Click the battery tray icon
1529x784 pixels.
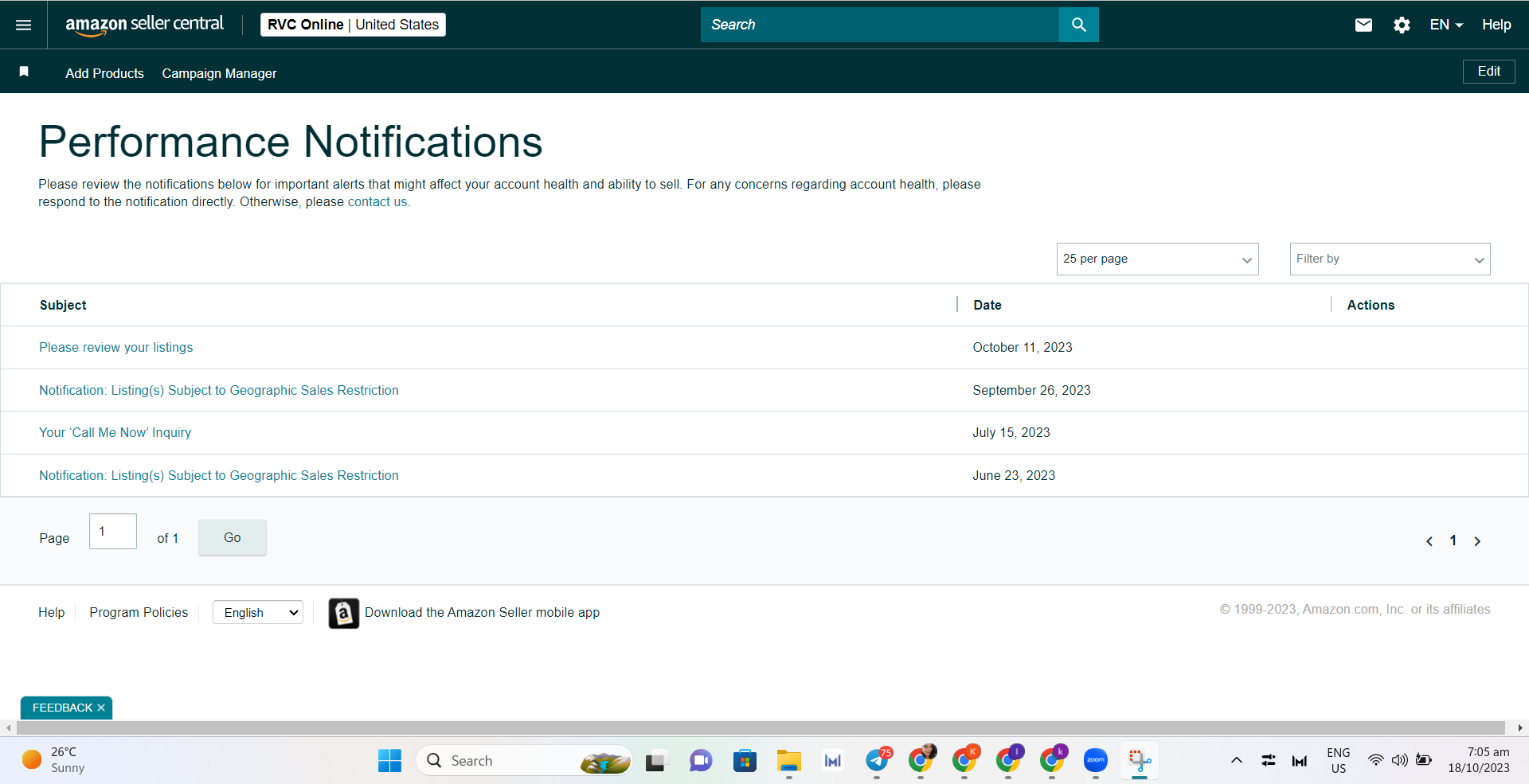tap(1424, 760)
